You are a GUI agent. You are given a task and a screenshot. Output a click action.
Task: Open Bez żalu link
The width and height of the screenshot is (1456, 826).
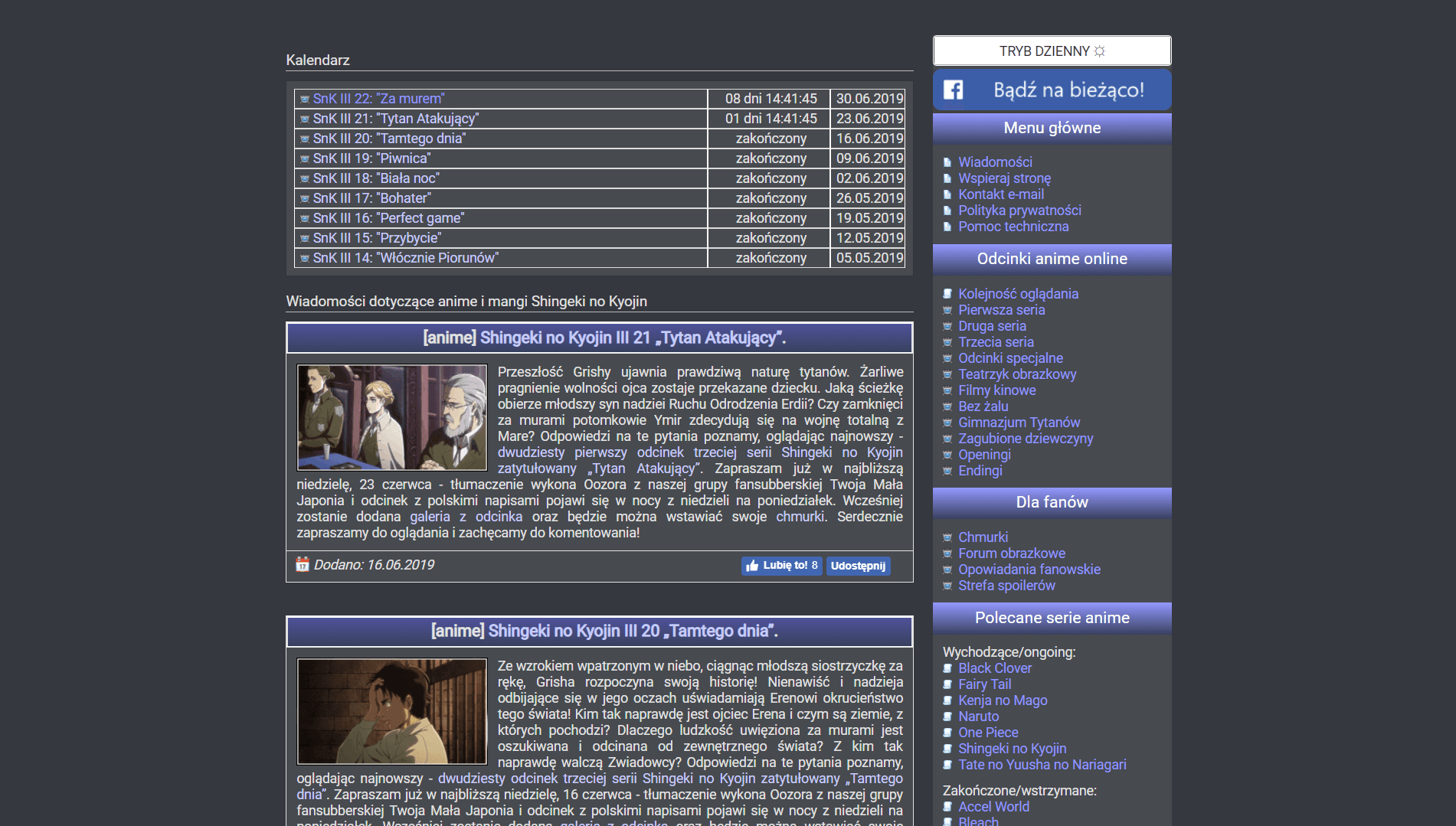point(983,406)
